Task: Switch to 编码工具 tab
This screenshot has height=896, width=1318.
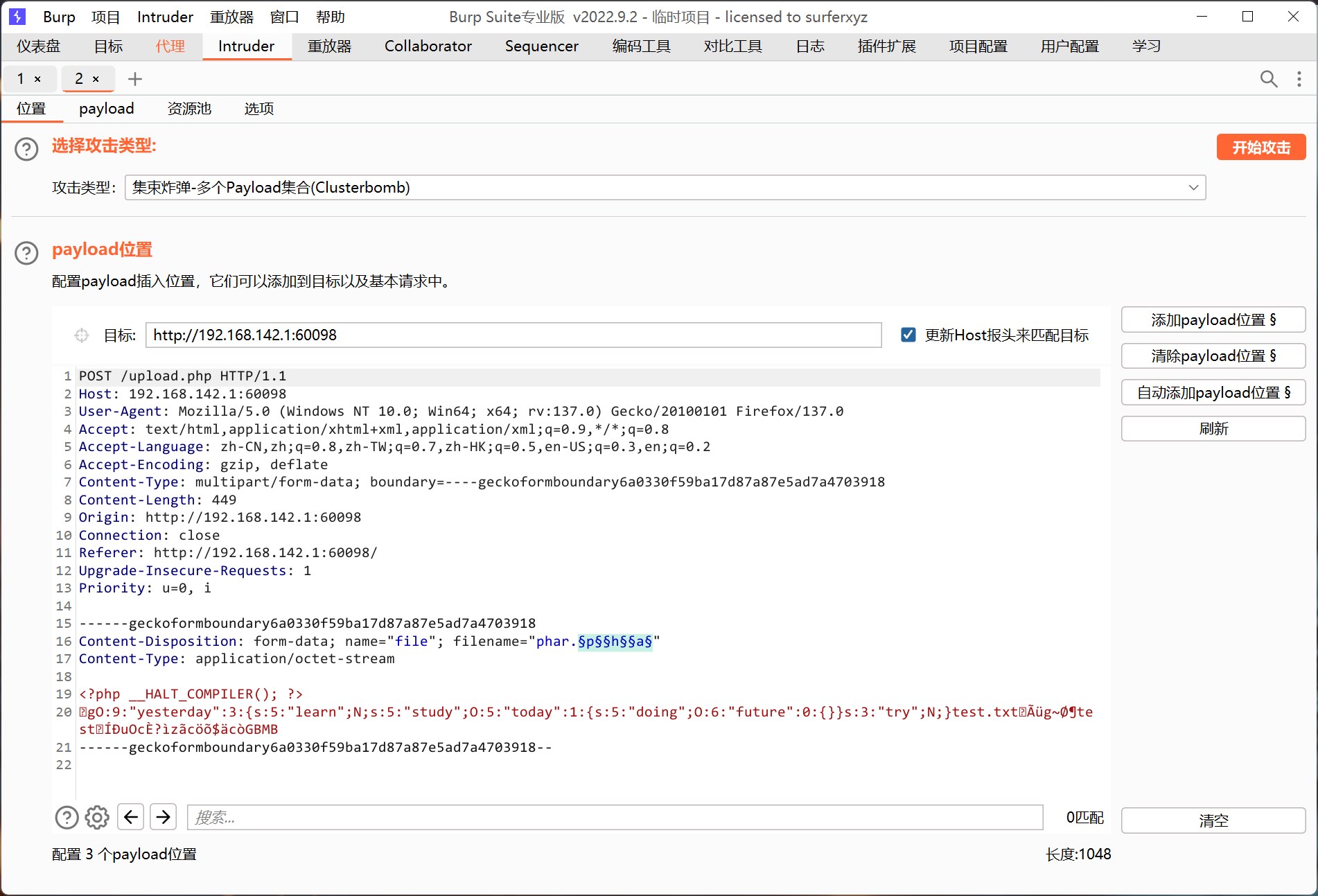Action: pos(641,46)
